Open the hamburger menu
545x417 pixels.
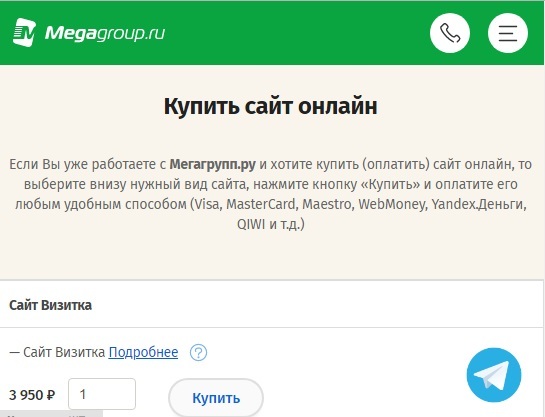pos(507,33)
